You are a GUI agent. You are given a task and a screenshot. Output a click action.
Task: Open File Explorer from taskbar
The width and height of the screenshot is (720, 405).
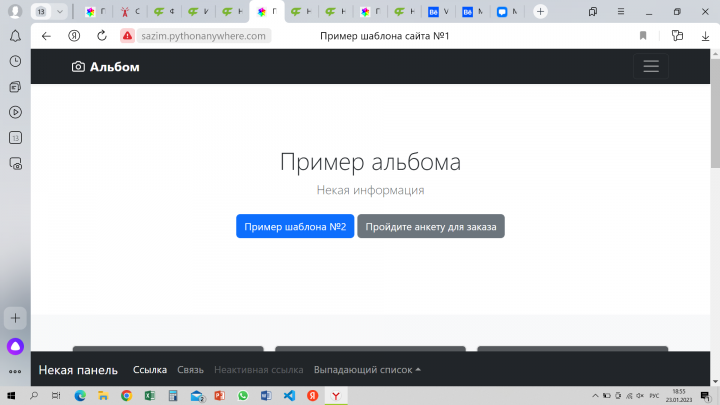(x=103, y=396)
